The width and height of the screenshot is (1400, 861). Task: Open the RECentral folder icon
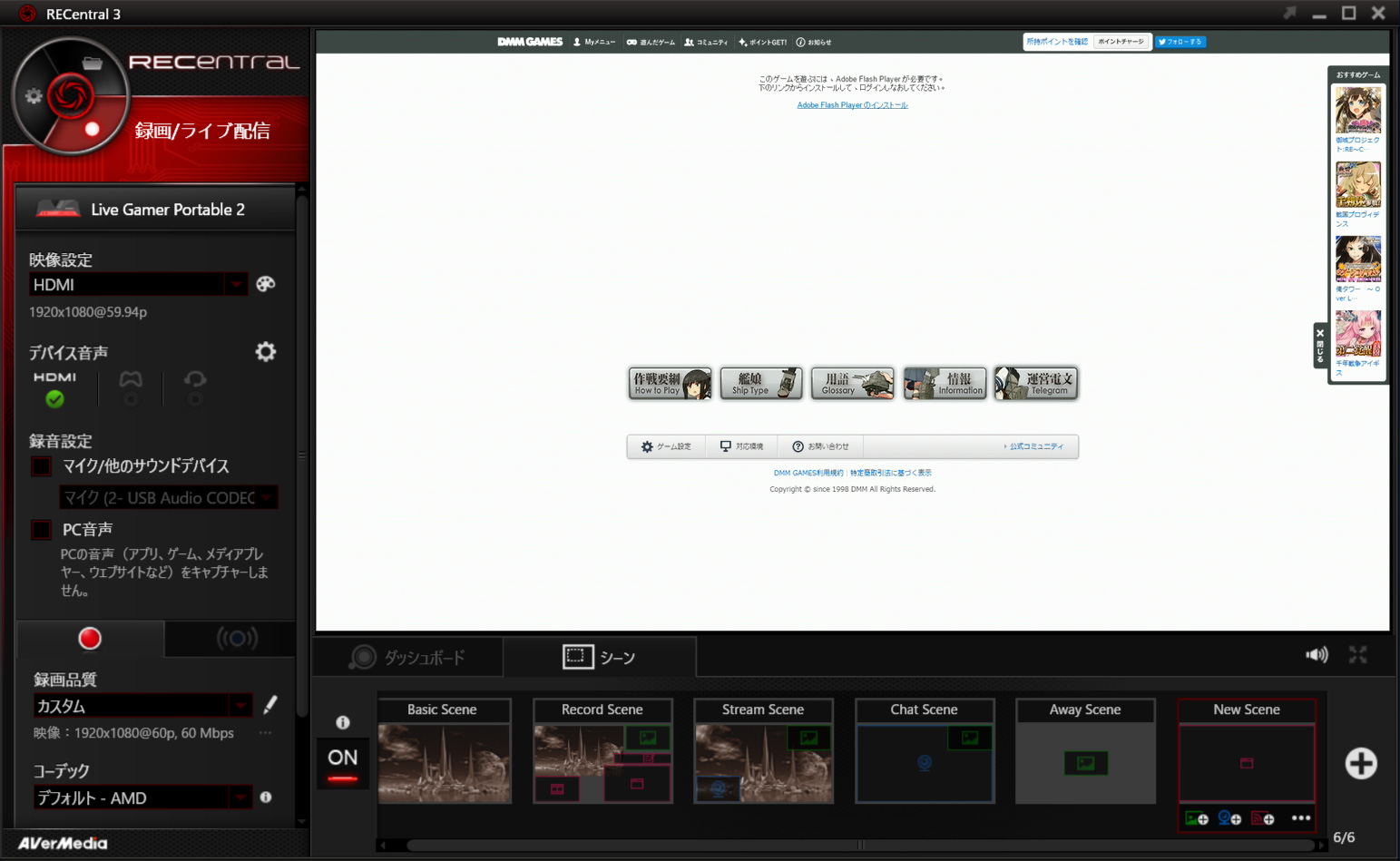click(x=92, y=63)
